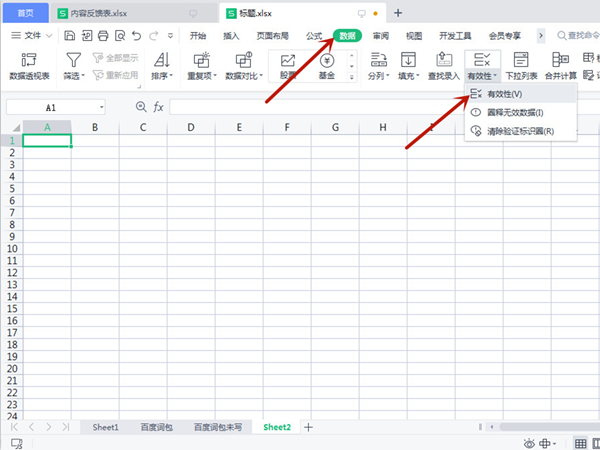The image size is (600, 450).
Task: Switch to the Sheet1 worksheet tab
Action: (x=105, y=427)
